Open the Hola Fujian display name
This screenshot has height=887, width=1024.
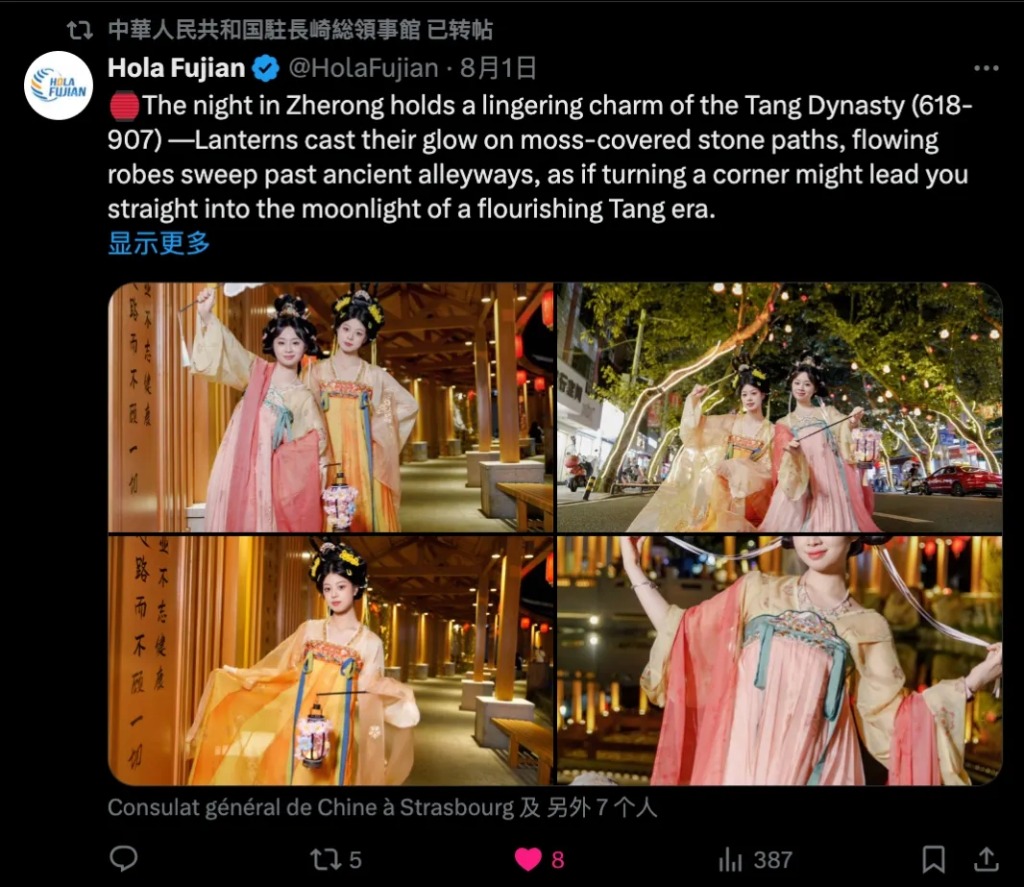pyautogui.click(x=176, y=68)
